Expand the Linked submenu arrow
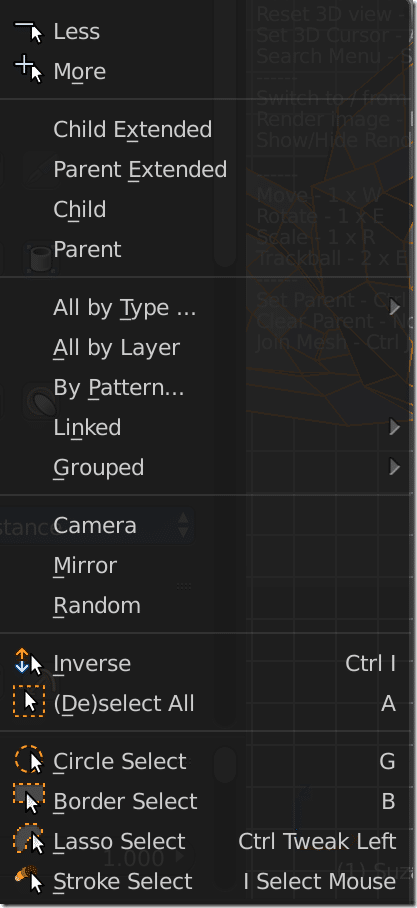The width and height of the screenshot is (417, 908). point(395,427)
